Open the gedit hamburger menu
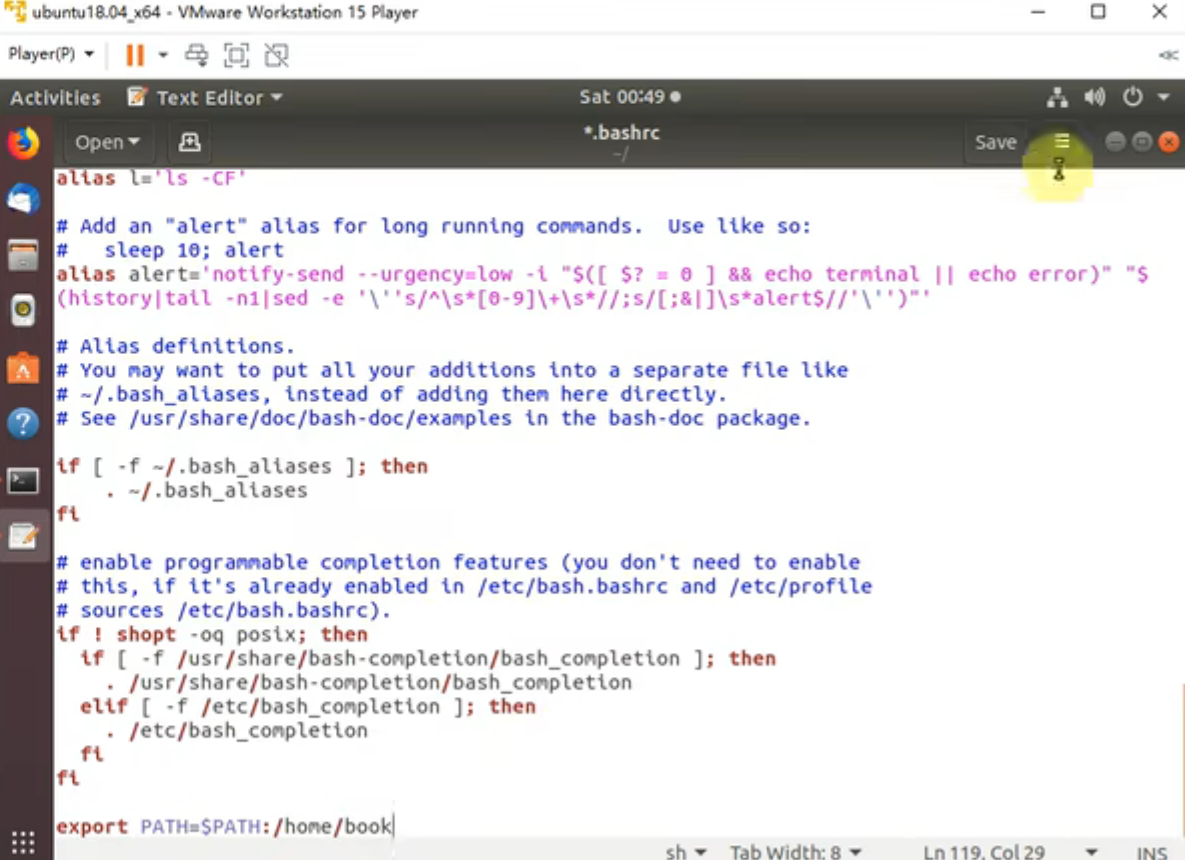This screenshot has height=860, width=1185. tap(1062, 141)
